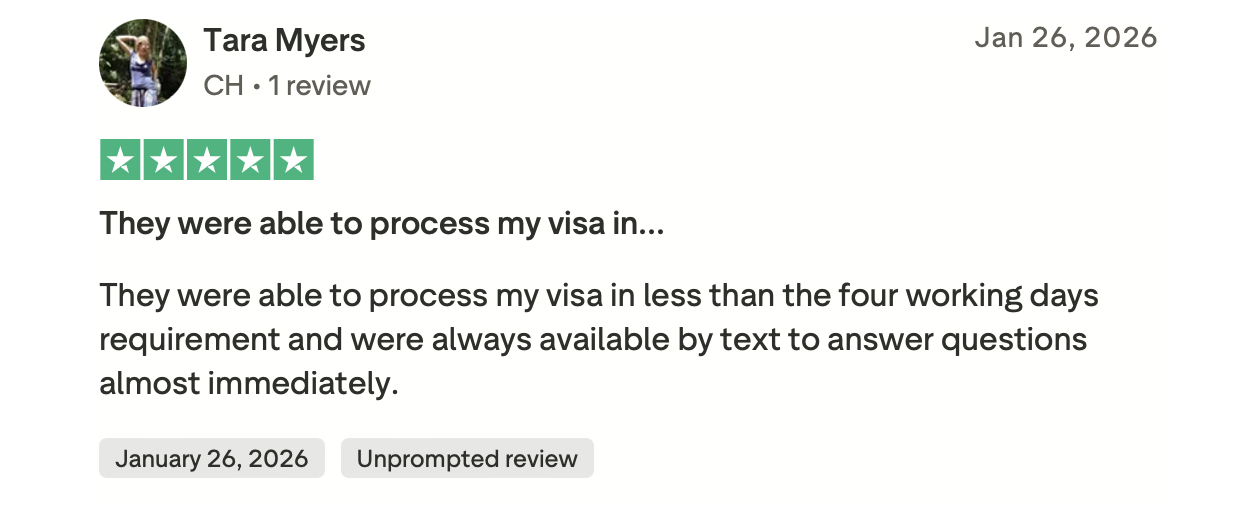Screen dimensions: 1250x506
Task: Click the ellipsis ending the review title
Action: pos(651,226)
